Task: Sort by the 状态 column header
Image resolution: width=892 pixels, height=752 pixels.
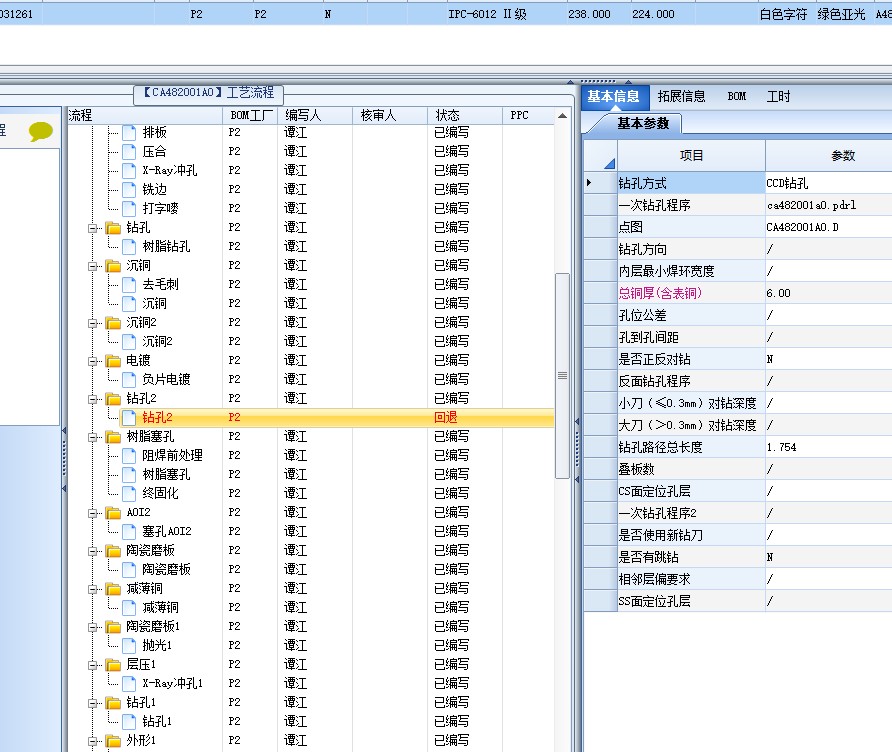Action: (x=465, y=115)
